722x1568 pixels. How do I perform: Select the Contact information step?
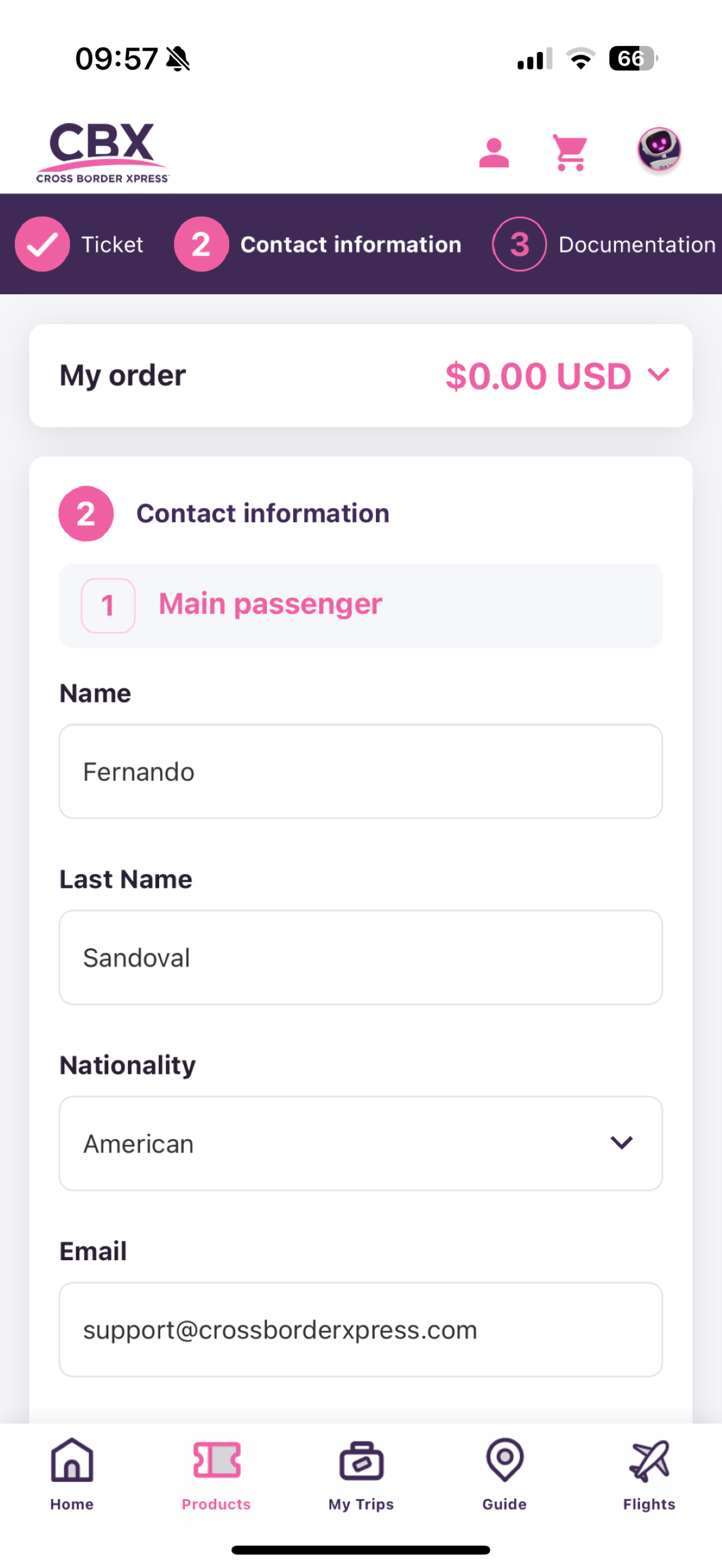(x=351, y=244)
